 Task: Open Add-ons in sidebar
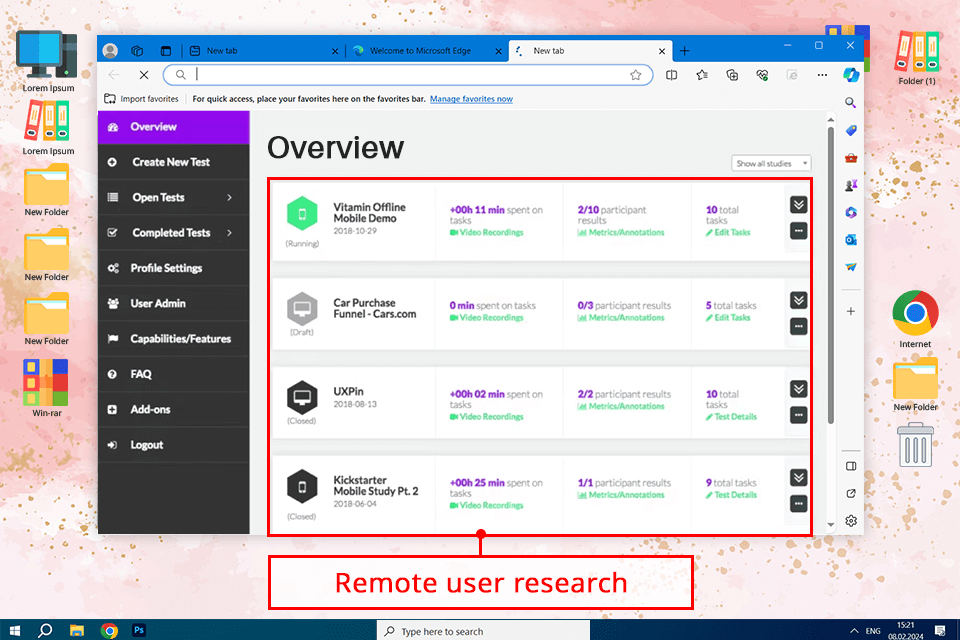(x=173, y=410)
